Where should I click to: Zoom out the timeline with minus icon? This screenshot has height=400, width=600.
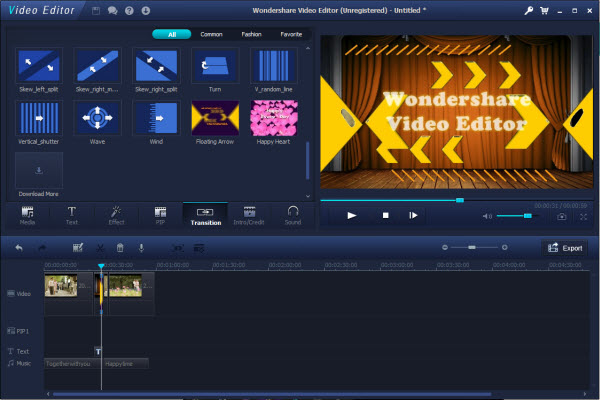point(445,248)
